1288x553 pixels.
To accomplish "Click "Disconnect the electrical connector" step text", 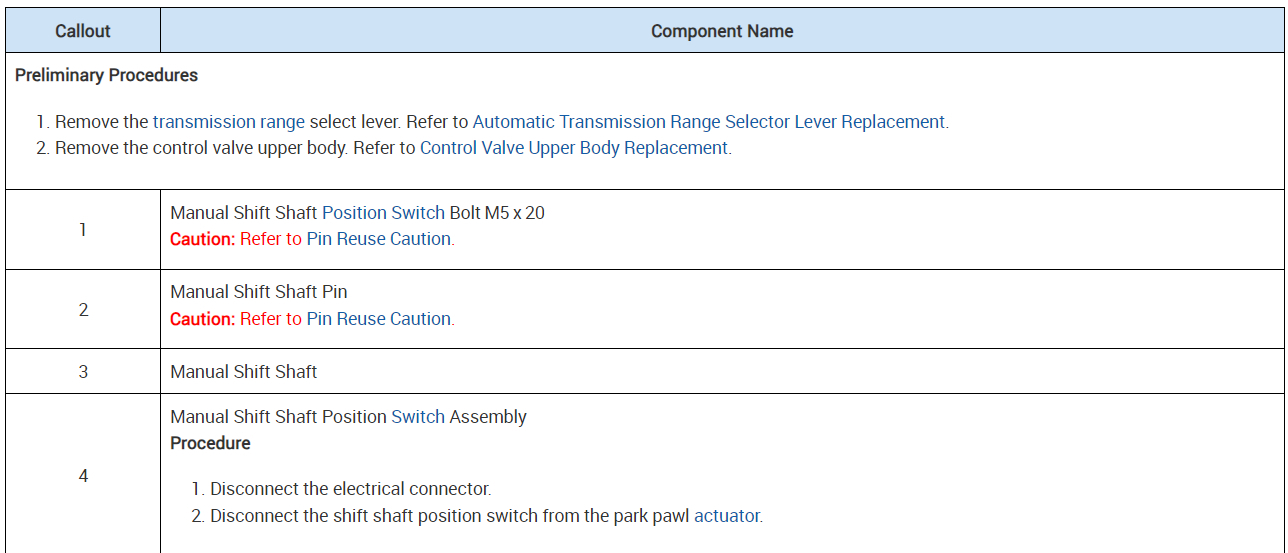I will tap(350, 489).
